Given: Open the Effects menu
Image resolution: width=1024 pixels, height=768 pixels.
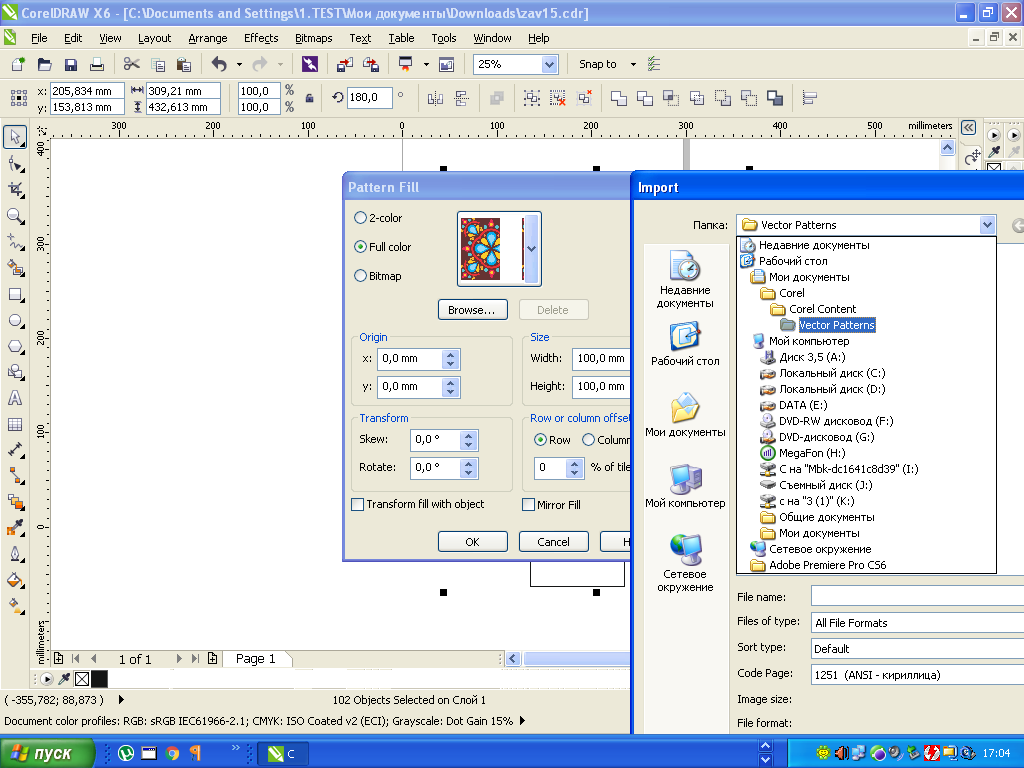Looking at the screenshot, I should pos(261,38).
